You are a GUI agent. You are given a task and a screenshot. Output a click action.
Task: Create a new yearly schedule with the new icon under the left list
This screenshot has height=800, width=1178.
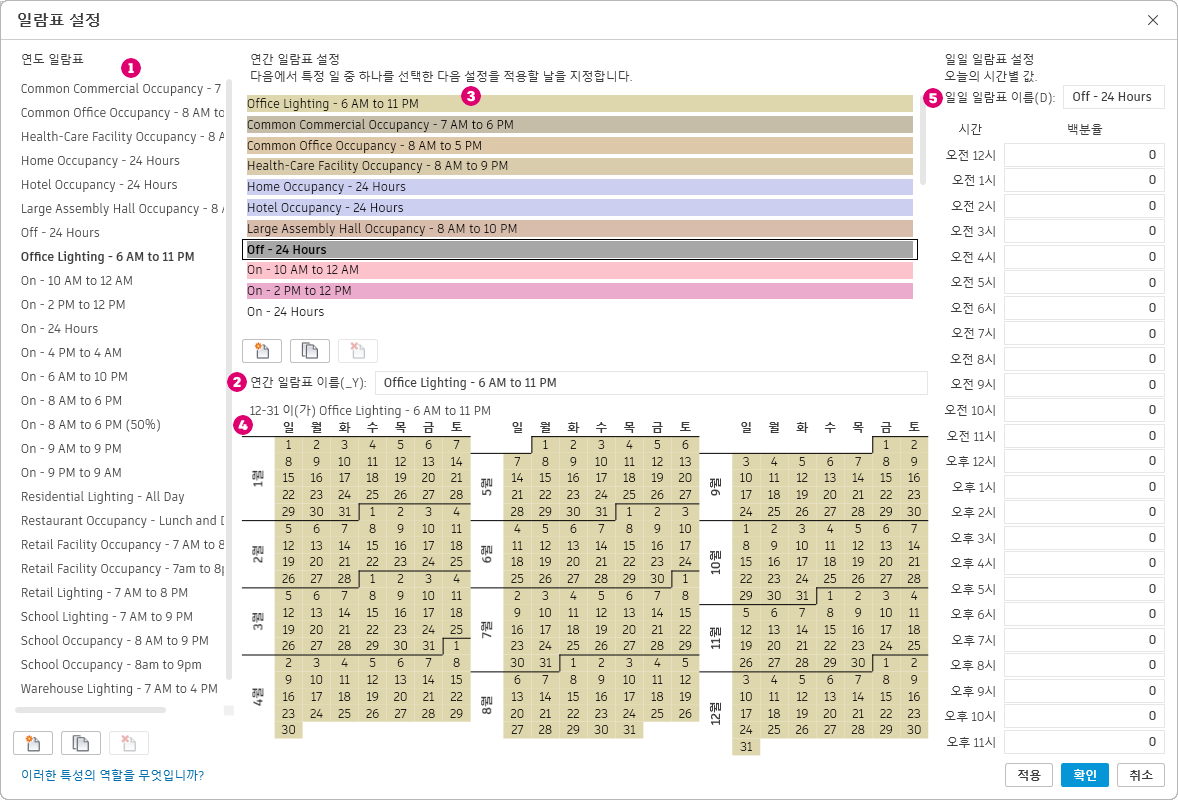33,743
